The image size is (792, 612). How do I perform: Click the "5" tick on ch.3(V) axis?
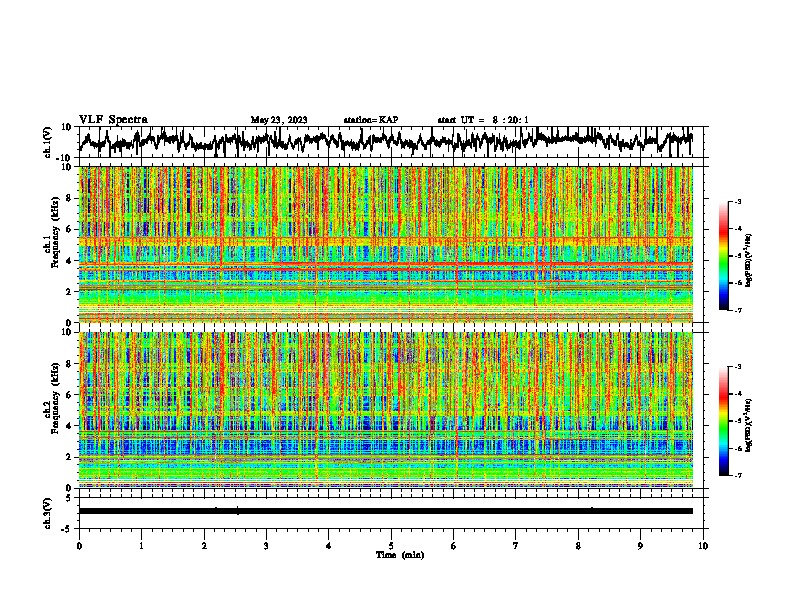click(x=68, y=498)
